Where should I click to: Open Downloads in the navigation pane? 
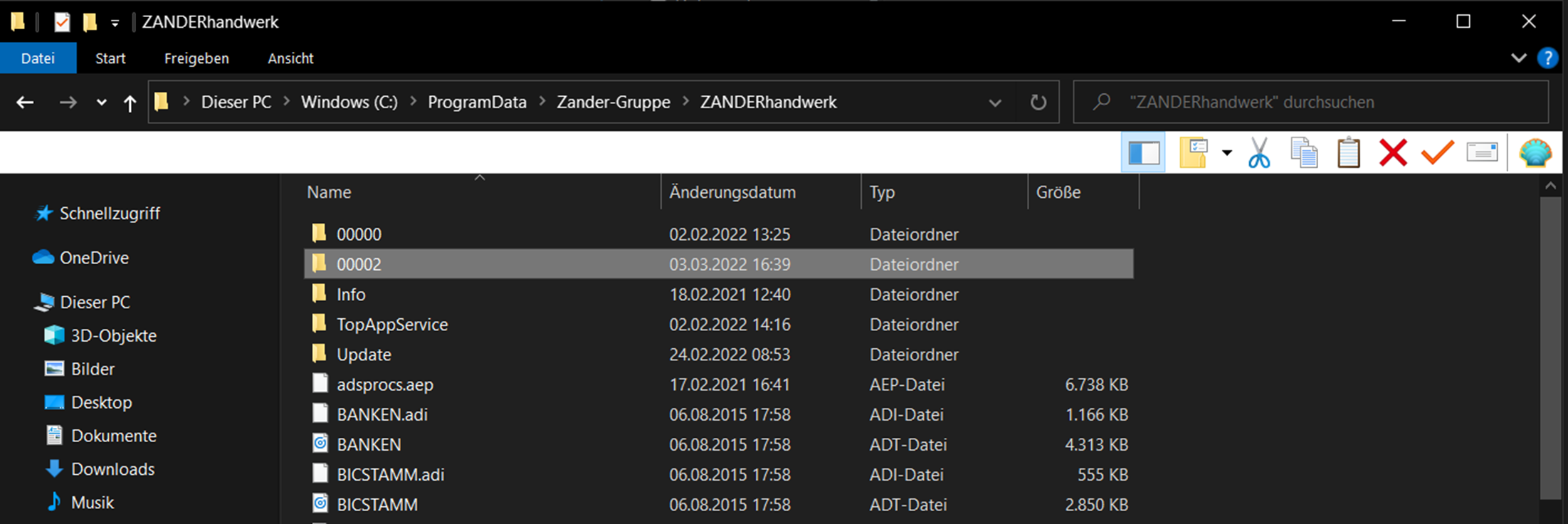(x=112, y=469)
